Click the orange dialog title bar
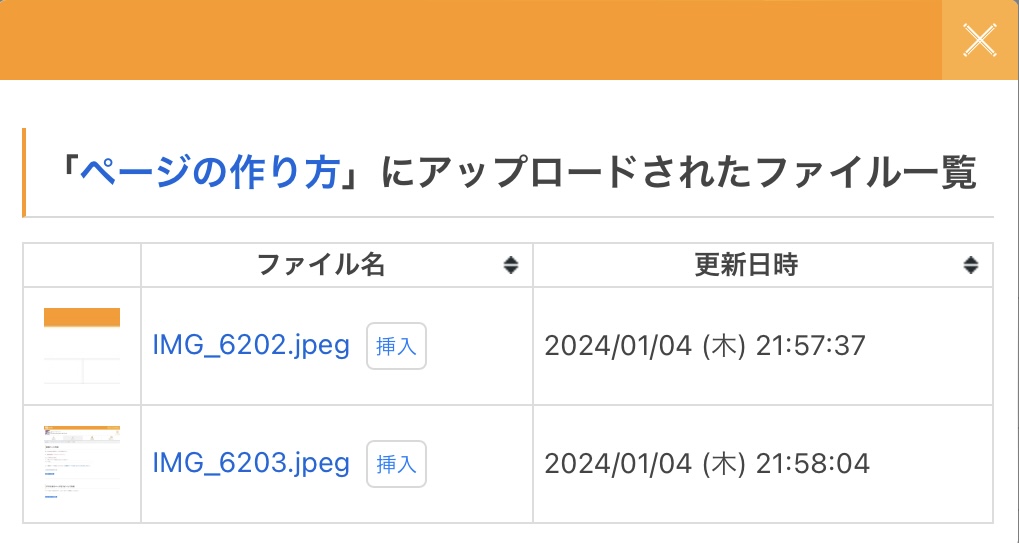This screenshot has height=543, width=1019. 471,40
